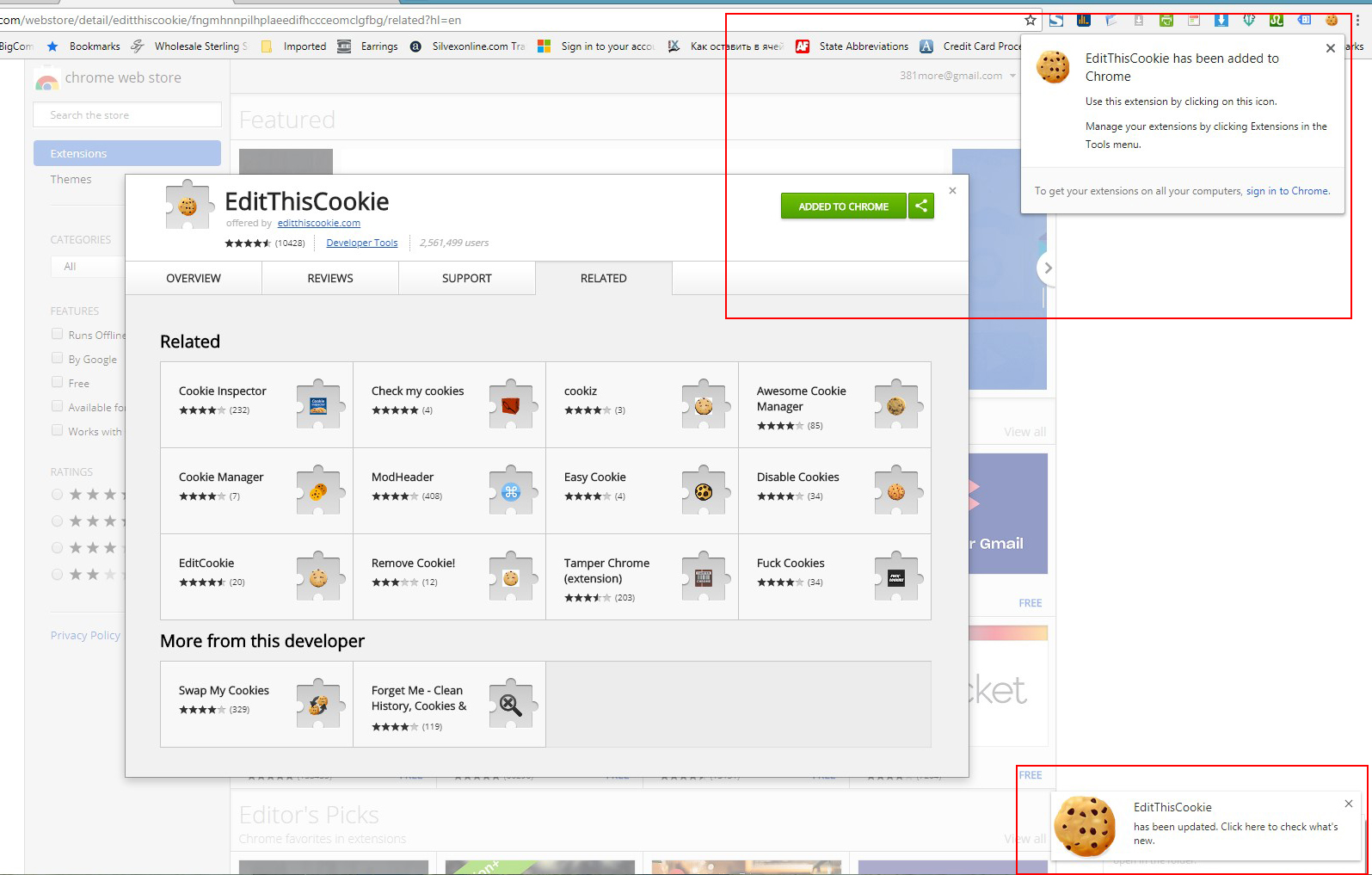Screen dimensions: 1372x875
Task: Advance featured carousel with right chevron
Action: tap(1048, 268)
